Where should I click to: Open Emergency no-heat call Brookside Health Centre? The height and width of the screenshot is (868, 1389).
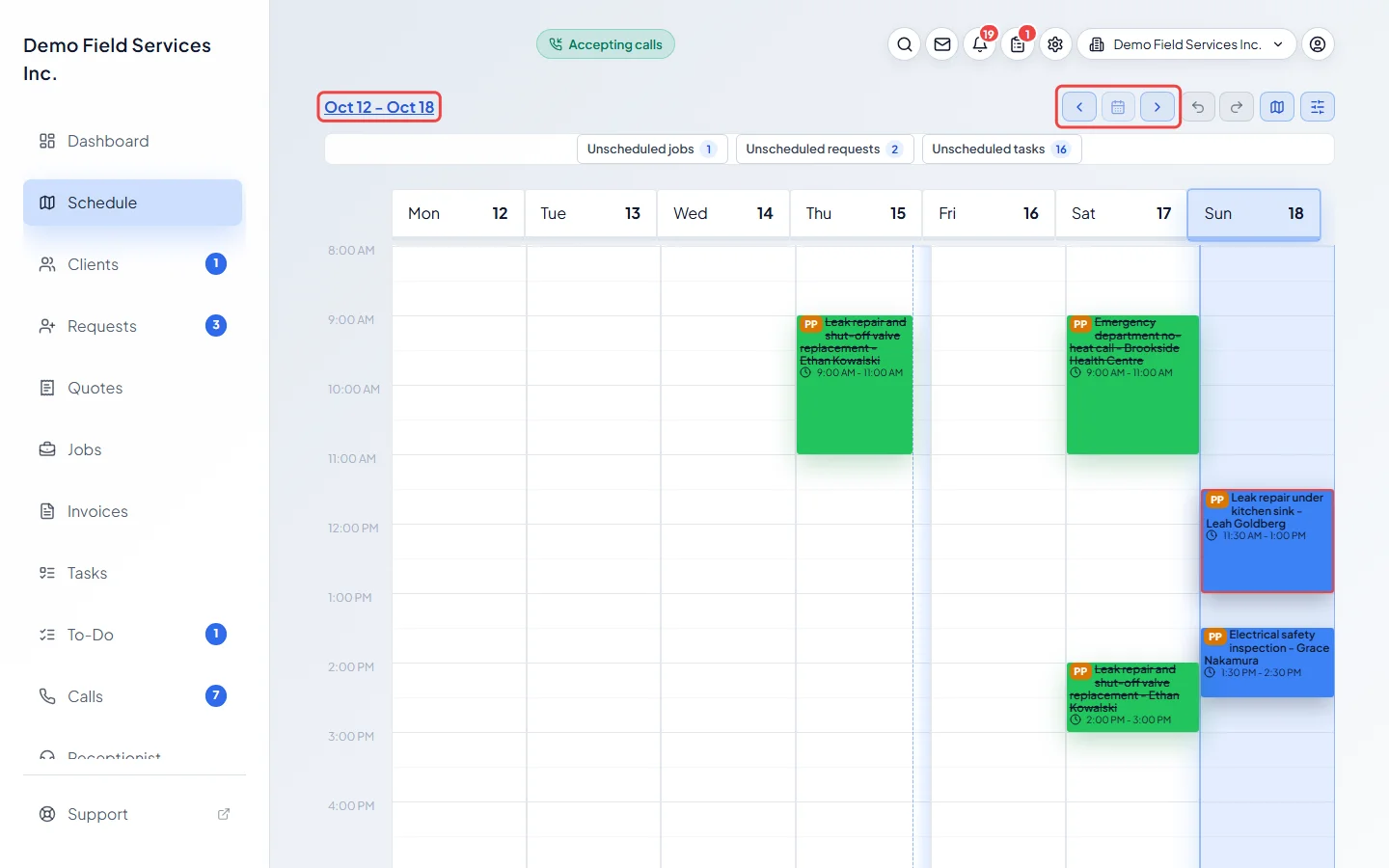tap(1132, 385)
